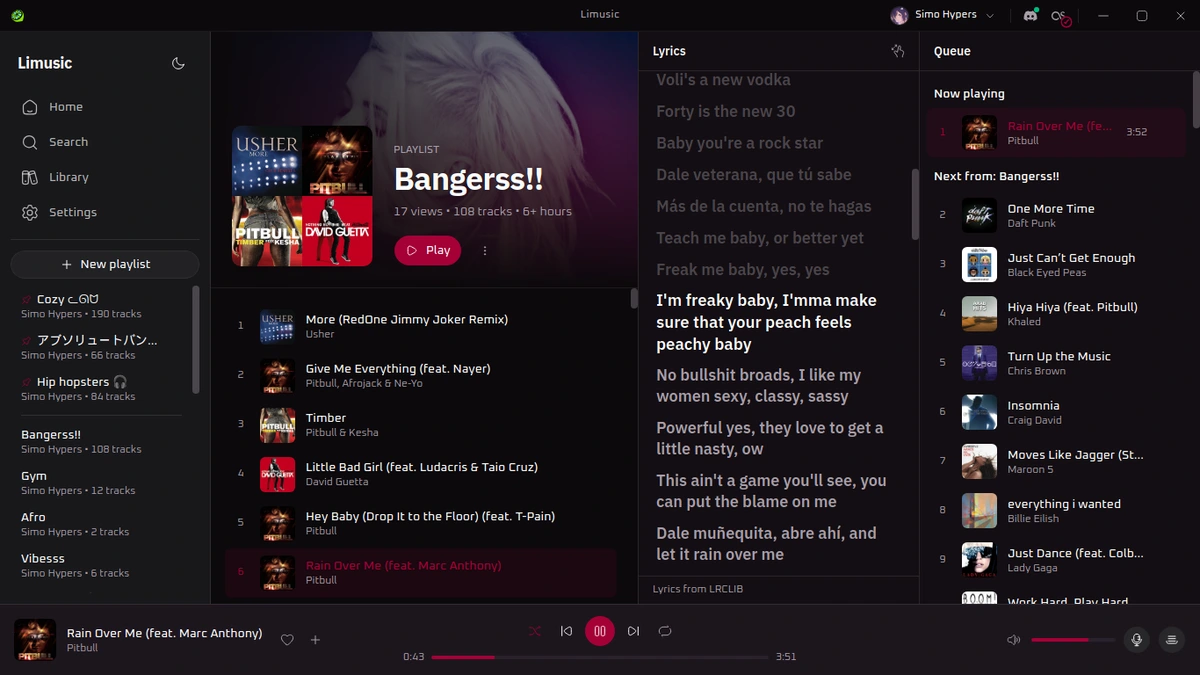Viewport: 1200px width, 675px height.
Task: Expand Simo Hypers account dropdown
Action: tap(943, 15)
